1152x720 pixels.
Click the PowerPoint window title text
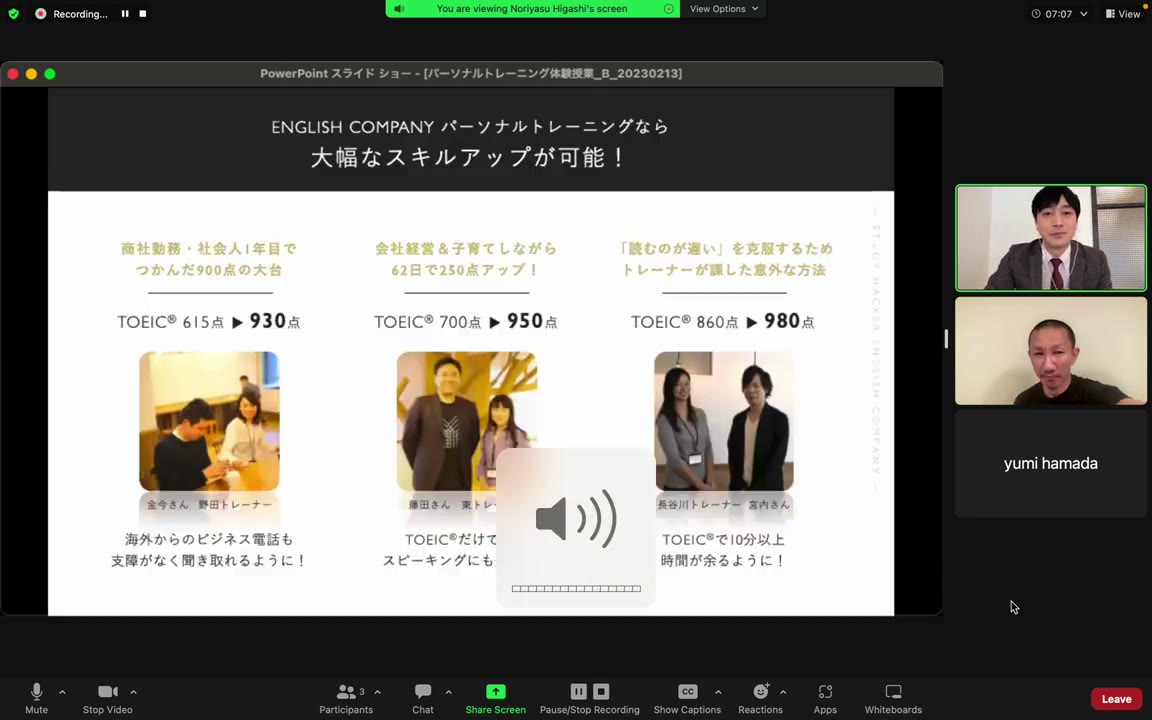pyautogui.click(x=471, y=73)
